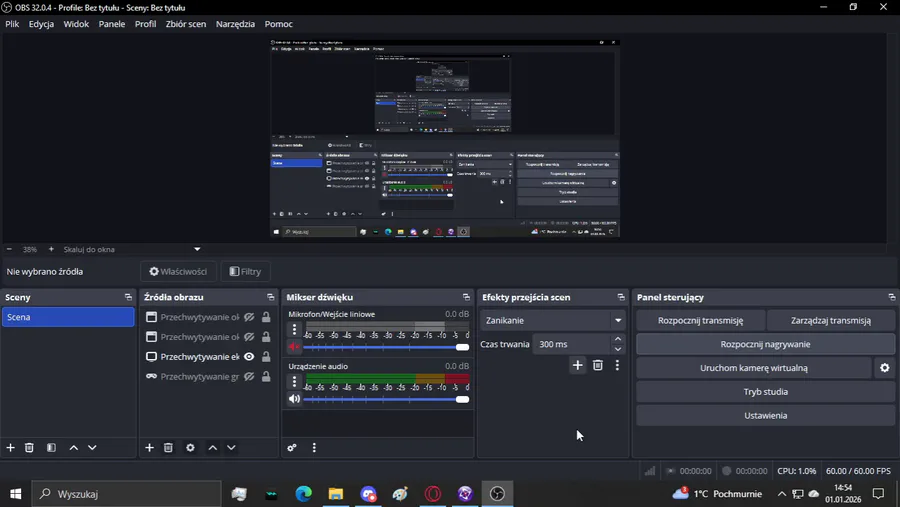Add a new scene with the plus icon

tap(10, 447)
